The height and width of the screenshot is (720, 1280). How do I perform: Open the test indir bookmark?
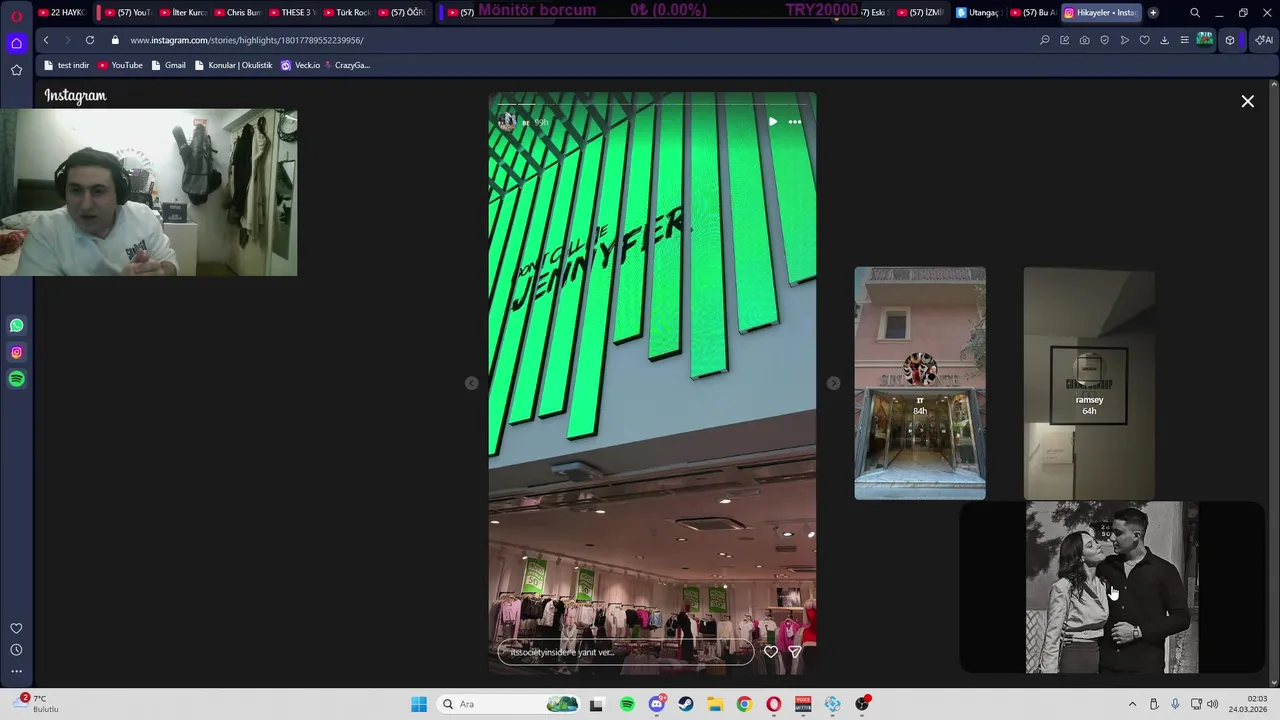[67, 65]
